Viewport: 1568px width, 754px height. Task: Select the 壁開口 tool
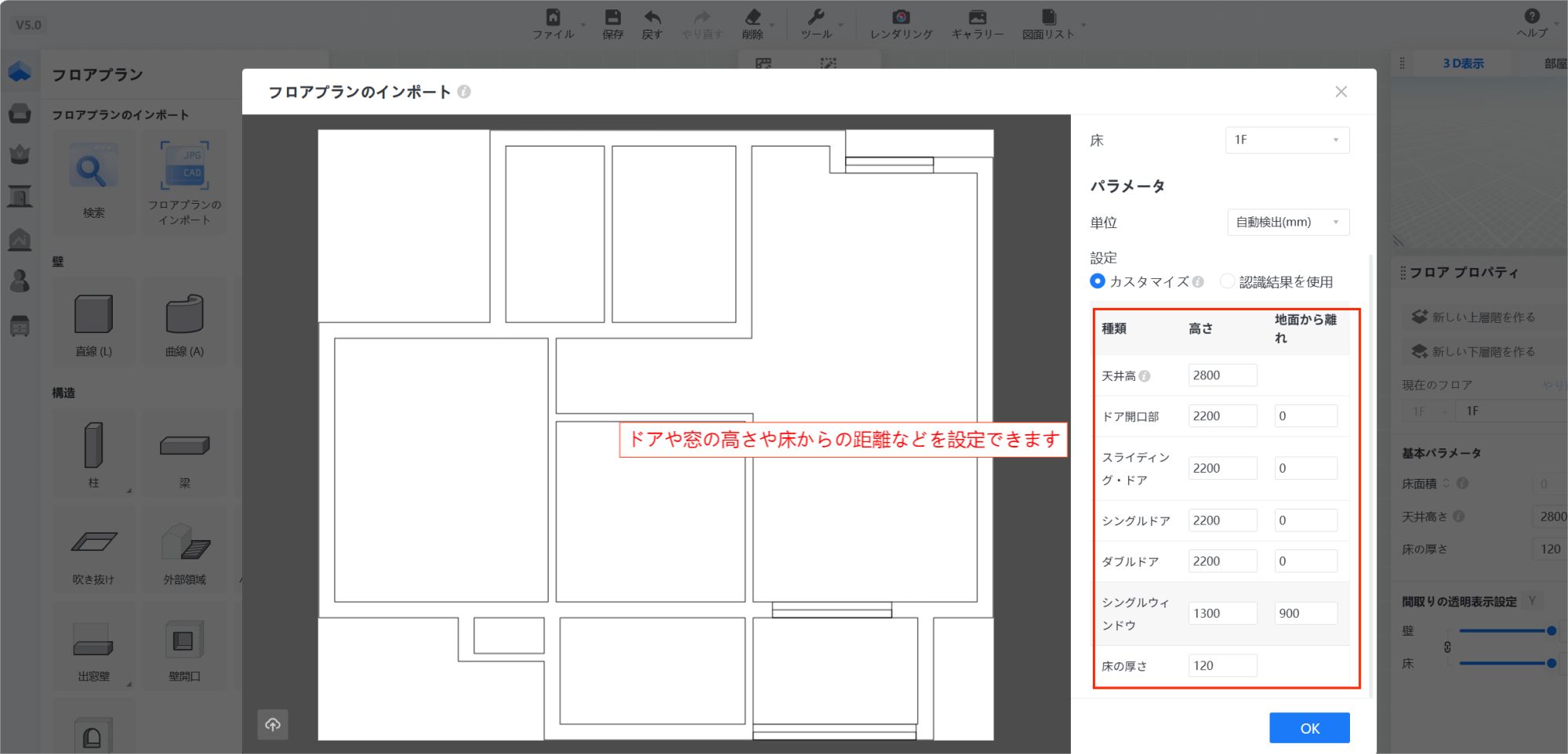pos(185,647)
